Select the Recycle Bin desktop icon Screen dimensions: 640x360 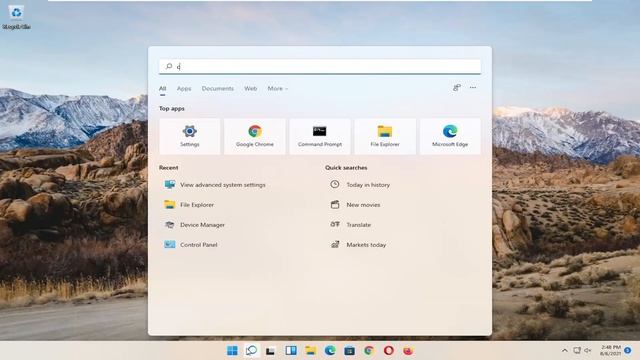tap(16, 18)
